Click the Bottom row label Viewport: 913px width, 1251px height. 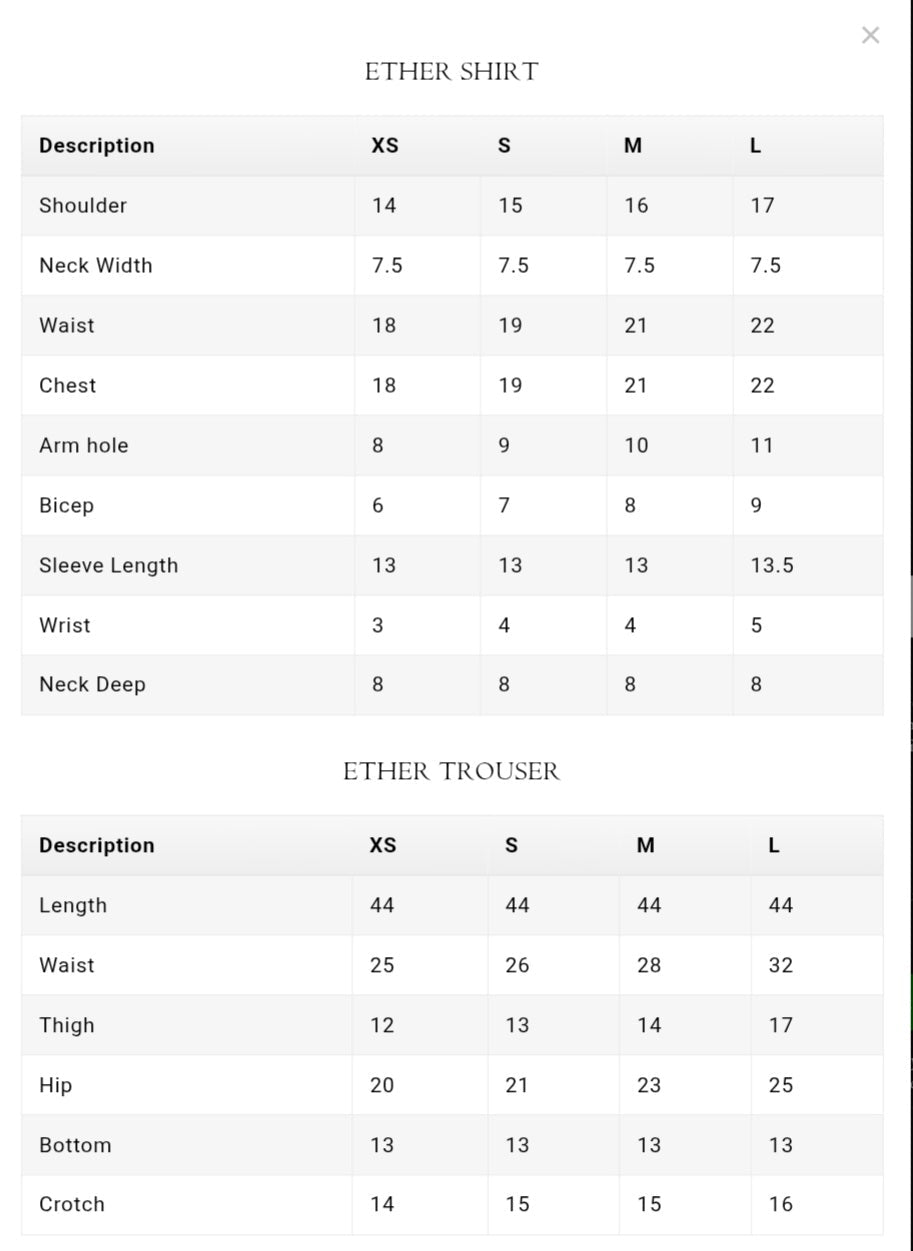click(75, 1145)
